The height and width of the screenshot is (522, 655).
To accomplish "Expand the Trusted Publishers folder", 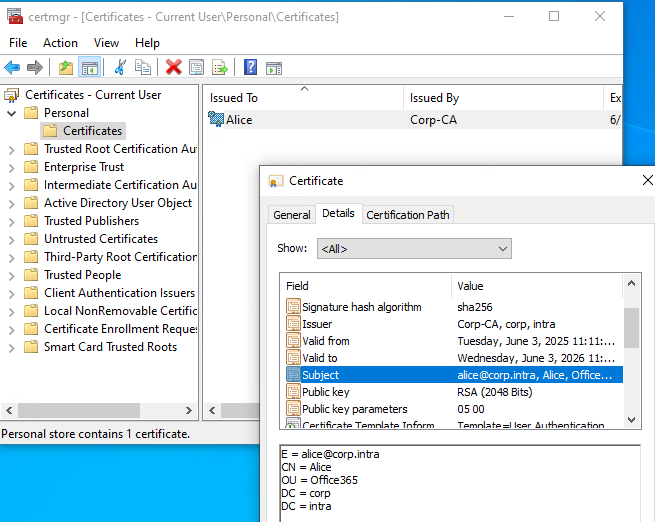I will pyautogui.click(x=11, y=221).
